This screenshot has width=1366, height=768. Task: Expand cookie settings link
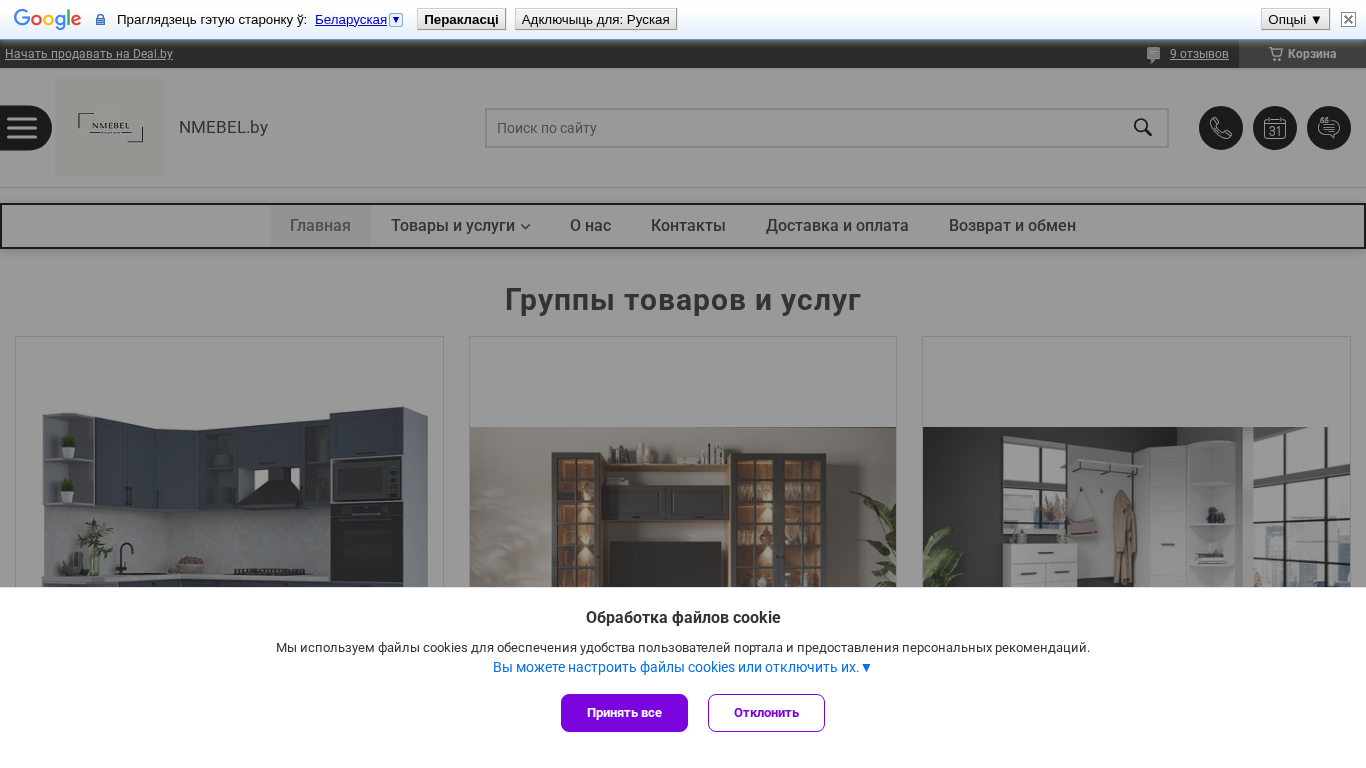coord(682,667)
